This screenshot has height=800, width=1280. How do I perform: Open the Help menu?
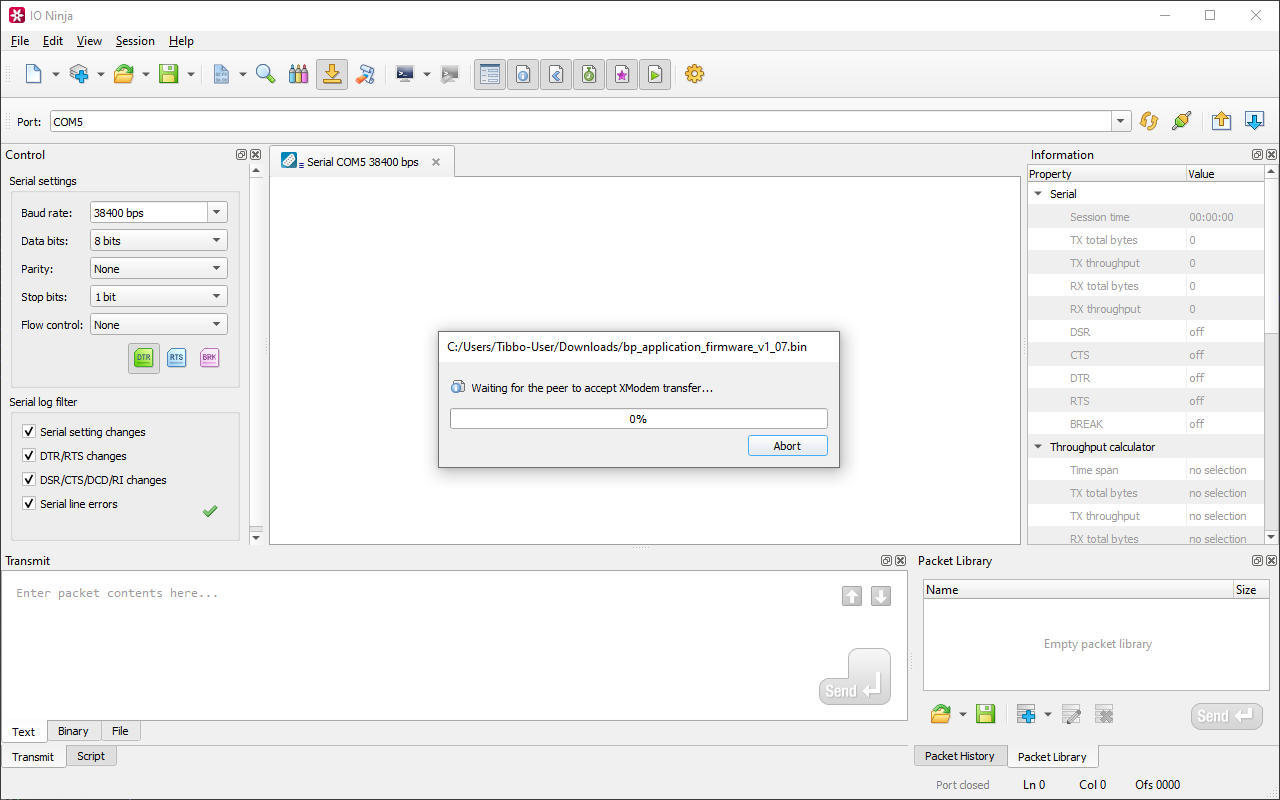(181, 41)
